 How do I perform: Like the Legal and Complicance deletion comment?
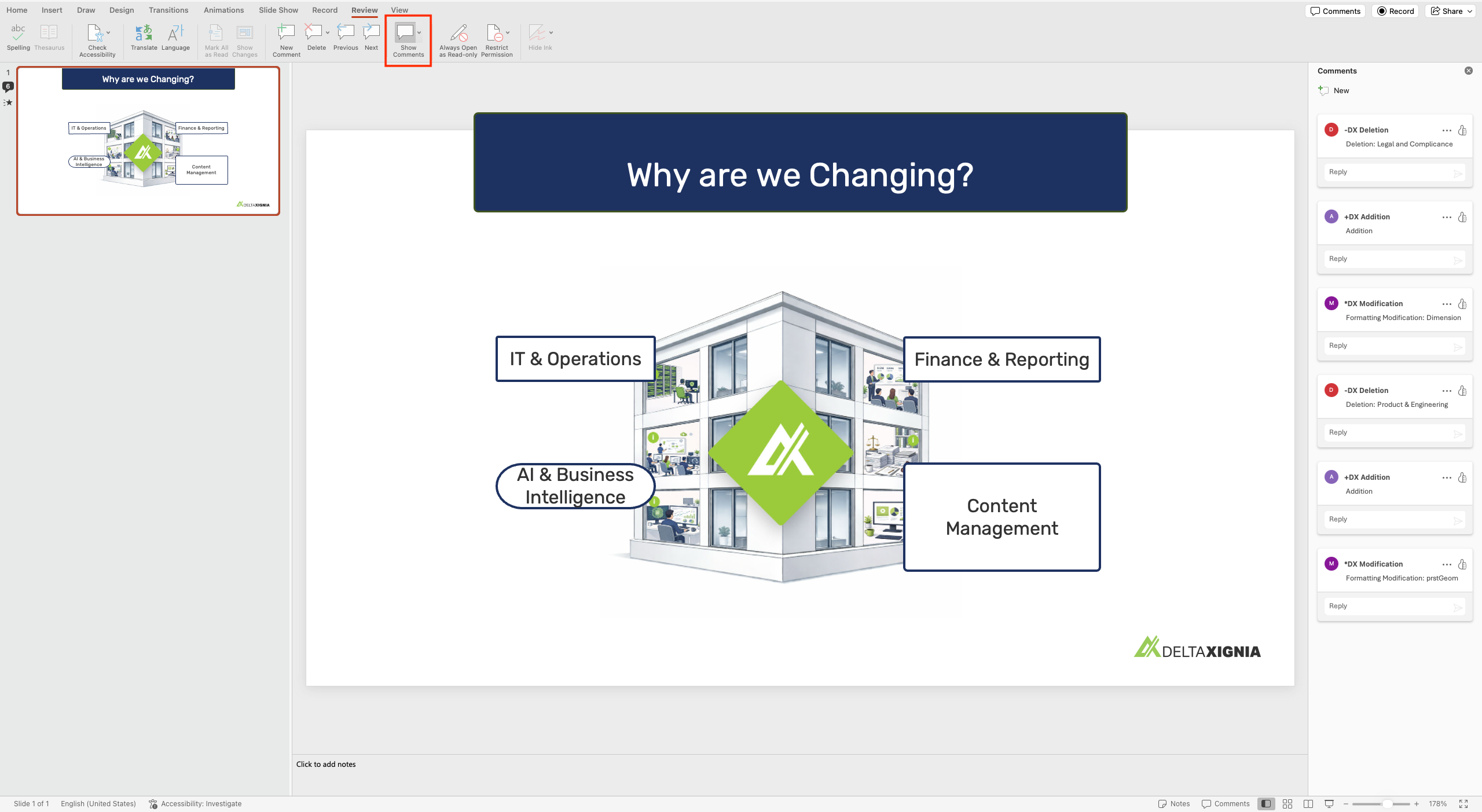1462,130
